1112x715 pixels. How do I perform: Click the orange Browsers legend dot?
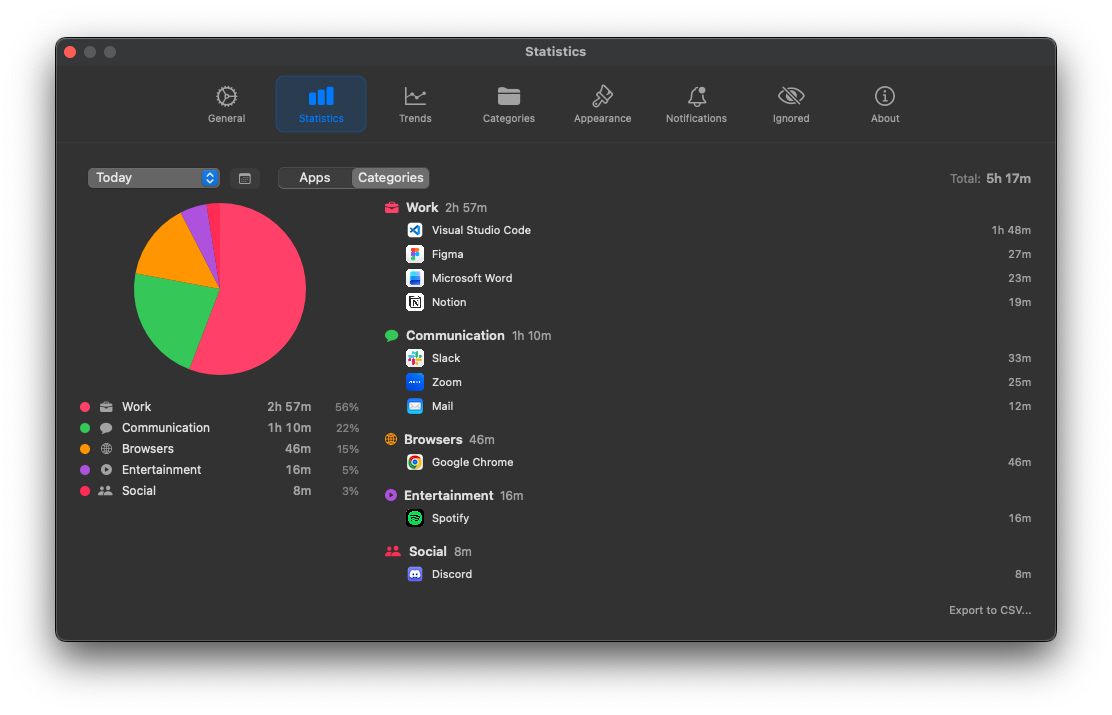tap(85, 449)
